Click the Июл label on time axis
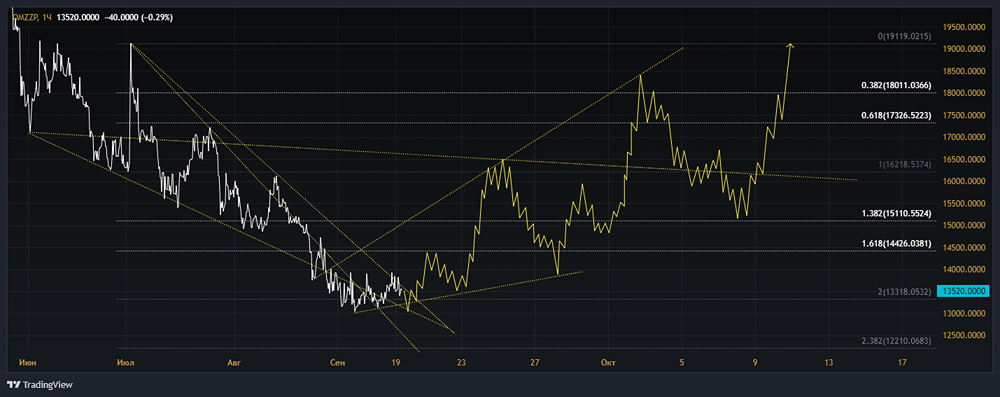The image size is (1000, 397). (126, 363)
